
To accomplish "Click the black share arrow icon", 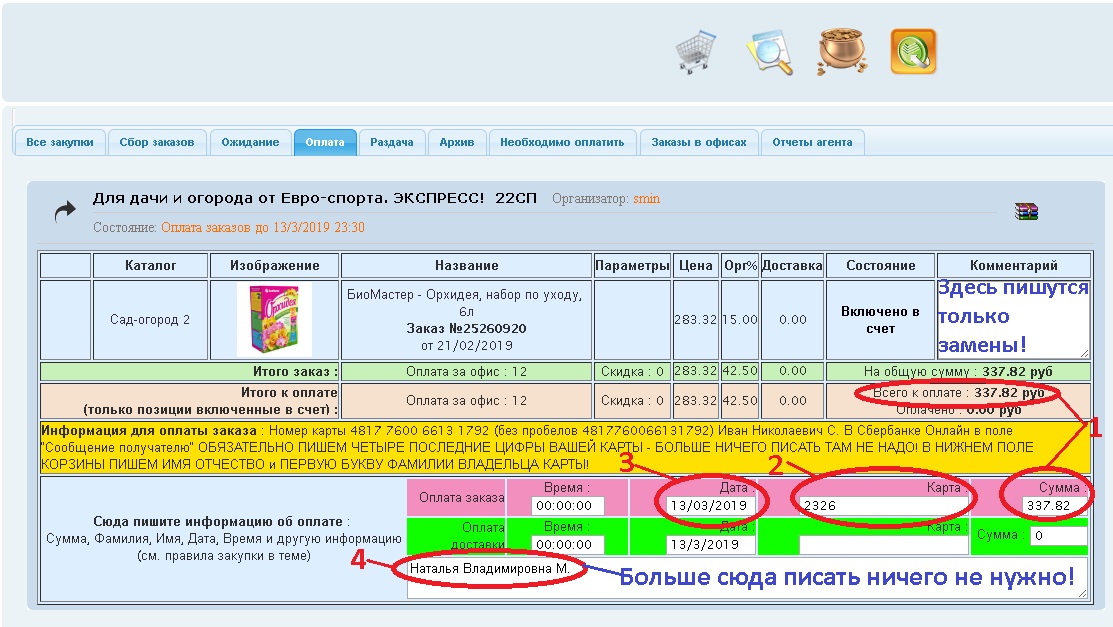I will pos(65,210).
